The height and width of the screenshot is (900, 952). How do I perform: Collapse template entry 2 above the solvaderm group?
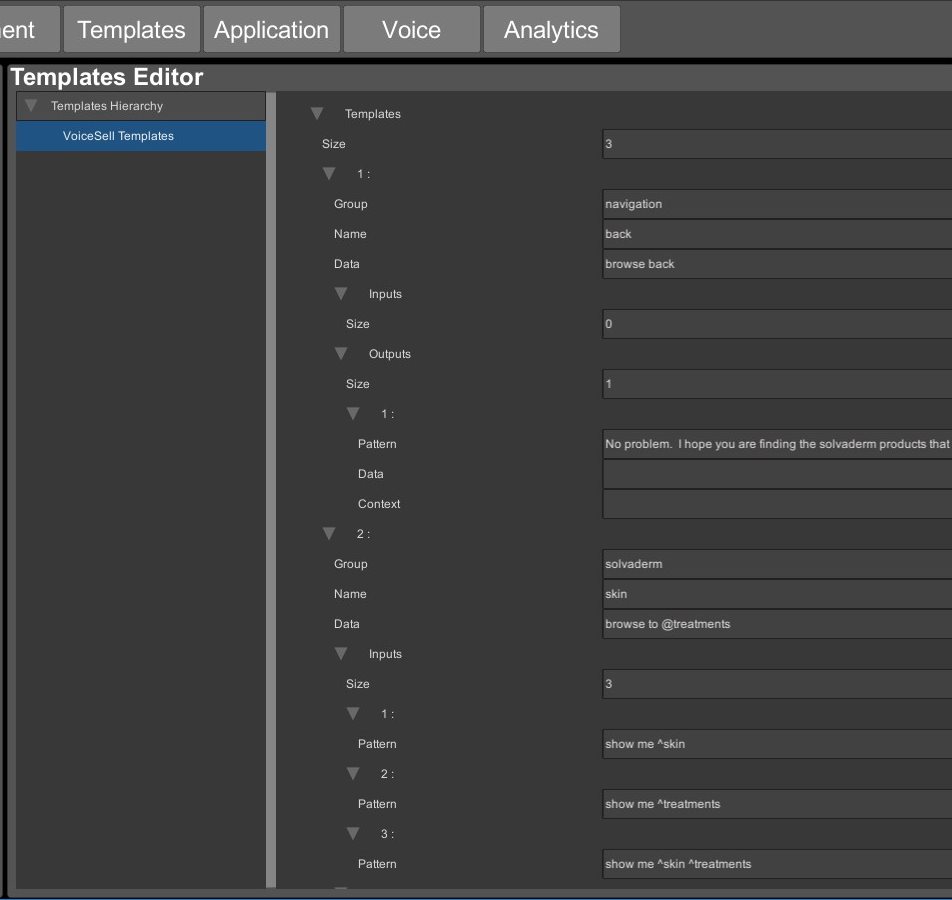[329, 534]
